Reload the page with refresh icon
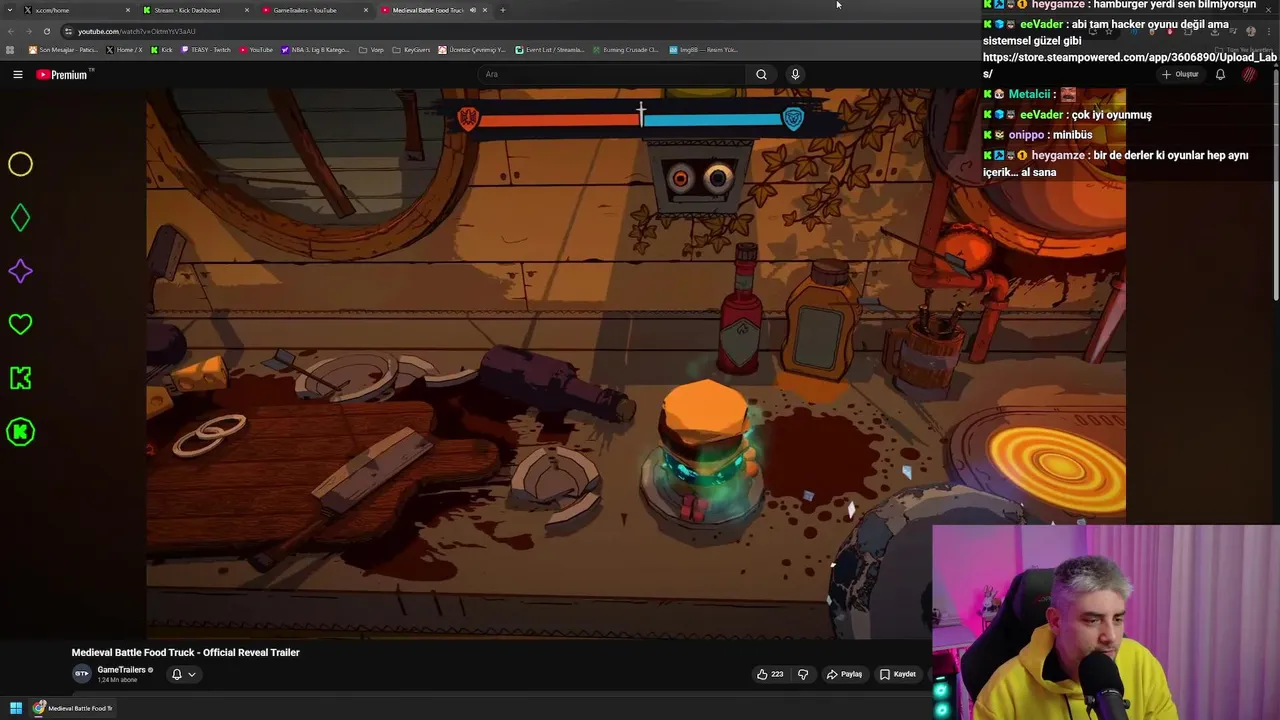Image resolution: width=1280 pixels, height=720 pixels. pyautogui.click(x=46, y=31)
